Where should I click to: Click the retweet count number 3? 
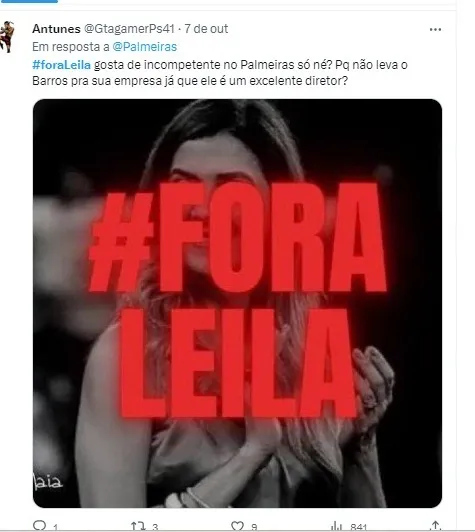[x=155, y=527]
